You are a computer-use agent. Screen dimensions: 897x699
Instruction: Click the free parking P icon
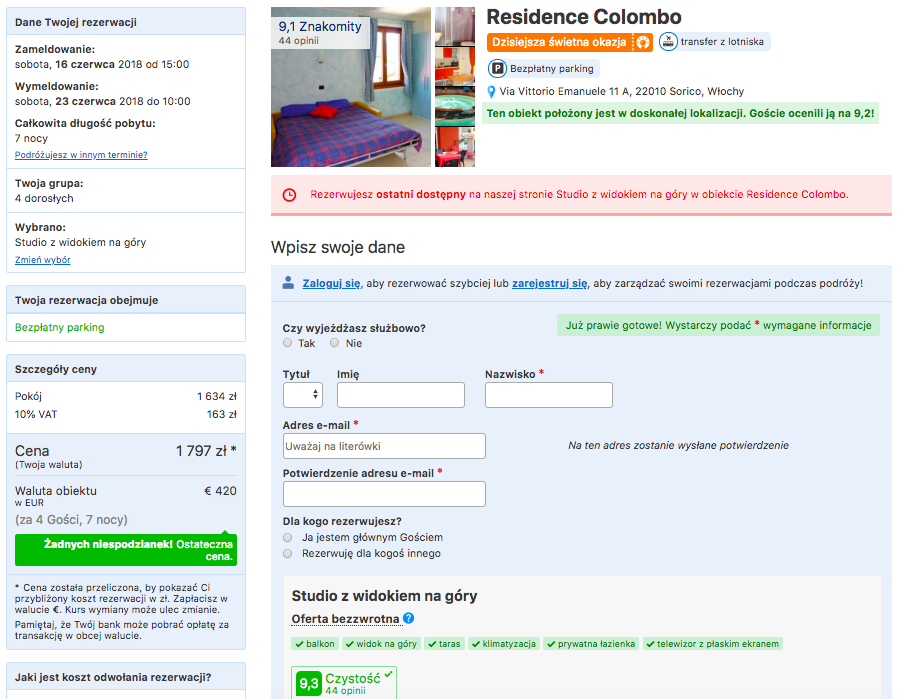tap(497, 69)
